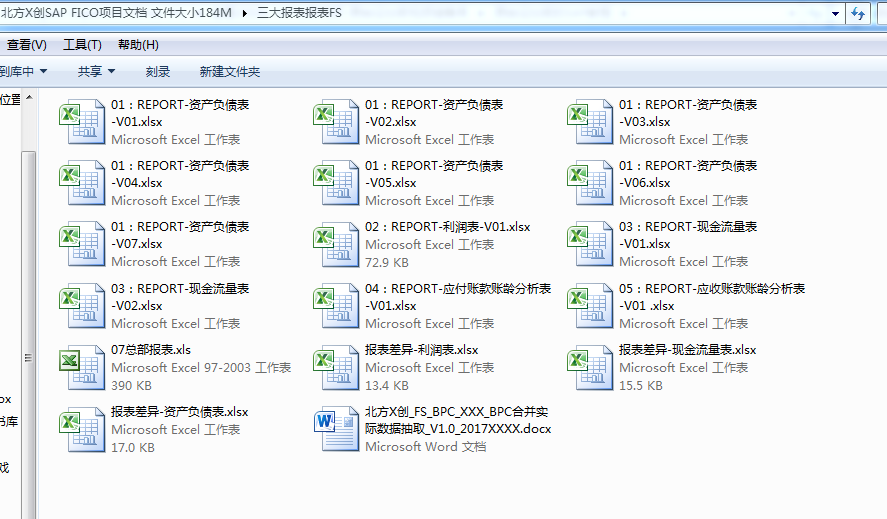Click the 三大报表报表FS breadcrumb segment

[x=299, y=12]
